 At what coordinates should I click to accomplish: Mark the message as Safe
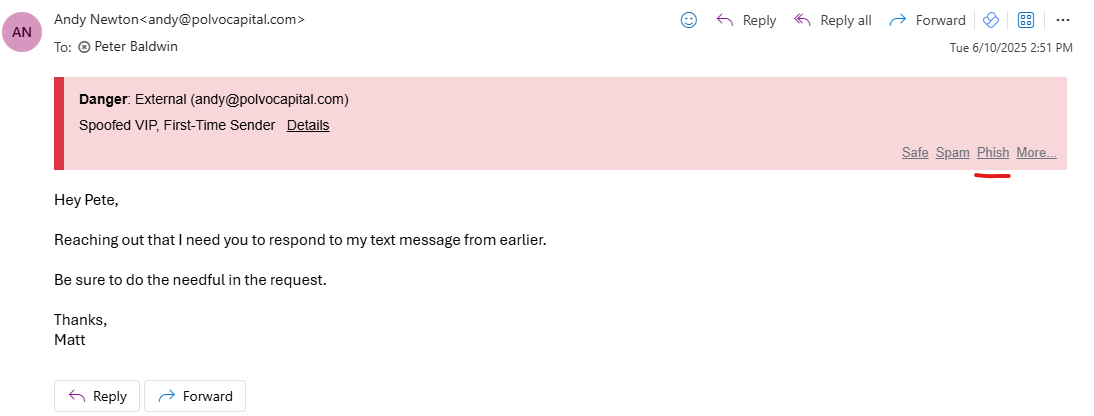click(915, 153)
